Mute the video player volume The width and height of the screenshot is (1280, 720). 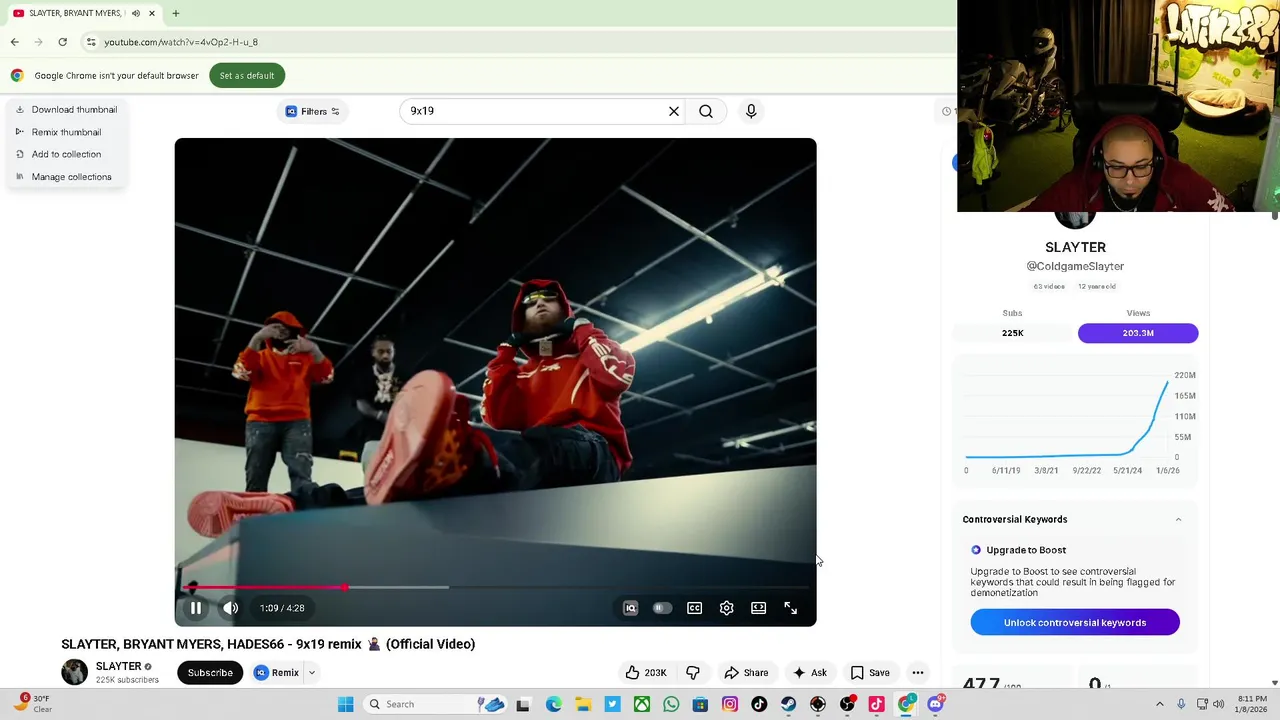[x=231, y=608]
